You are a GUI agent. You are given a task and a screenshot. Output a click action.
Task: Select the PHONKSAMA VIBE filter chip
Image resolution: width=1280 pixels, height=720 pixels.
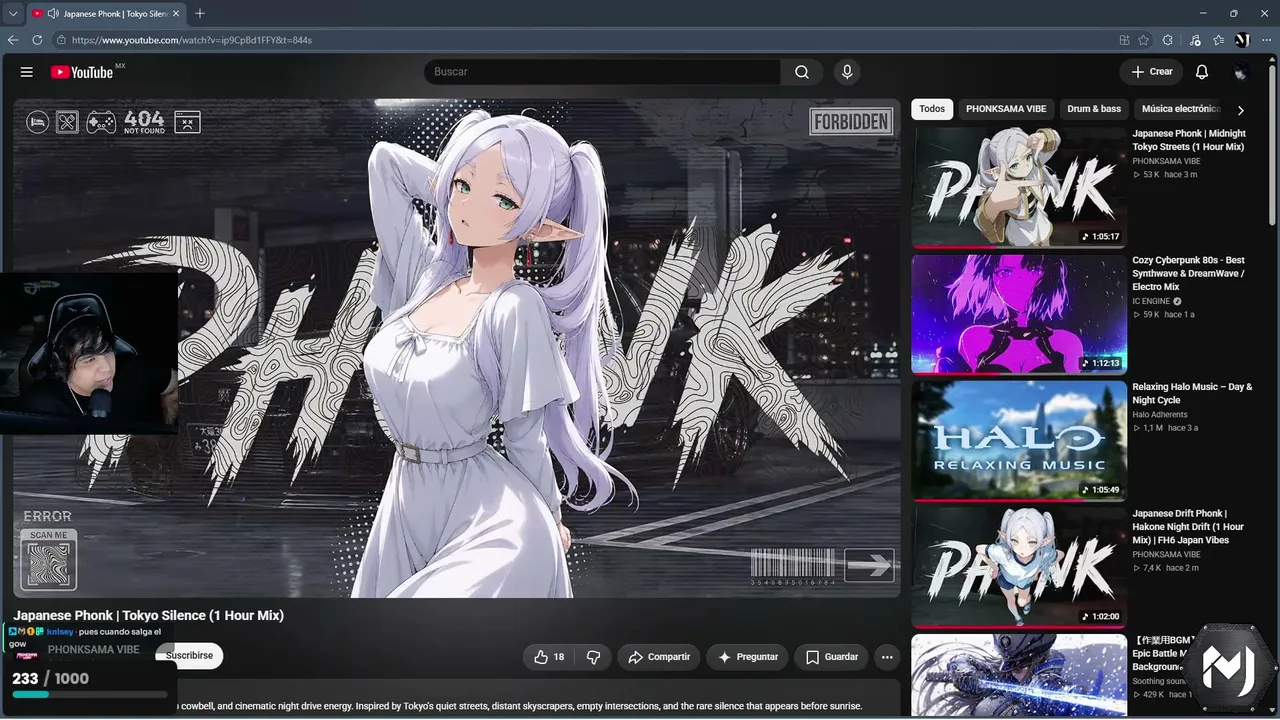pos(1006,109)
